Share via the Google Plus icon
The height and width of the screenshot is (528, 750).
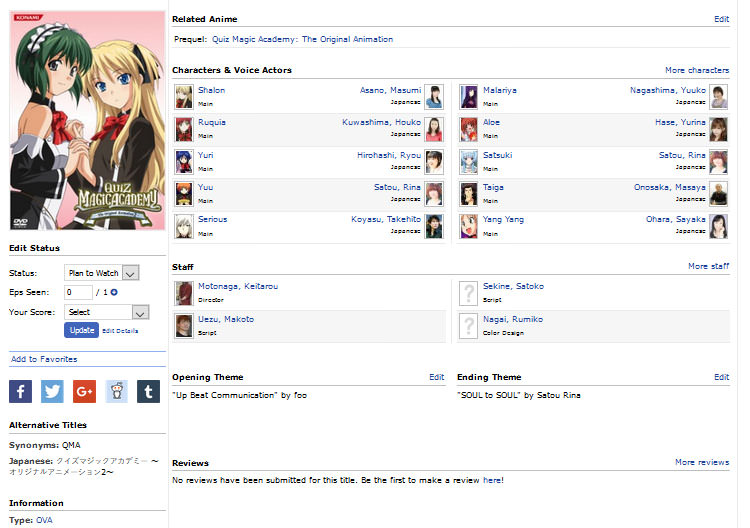point(84,391)
